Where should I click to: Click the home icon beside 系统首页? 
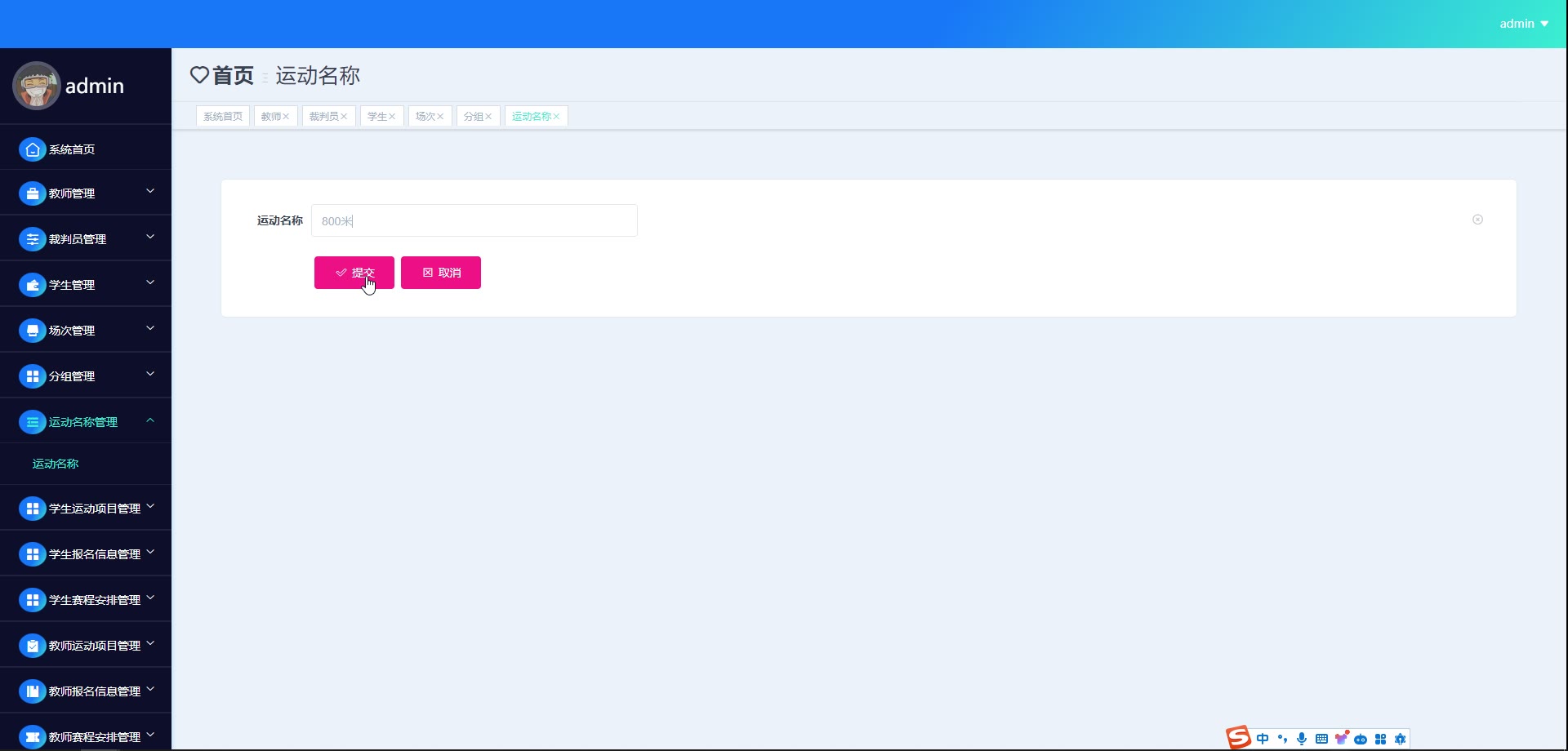(33, 149)
